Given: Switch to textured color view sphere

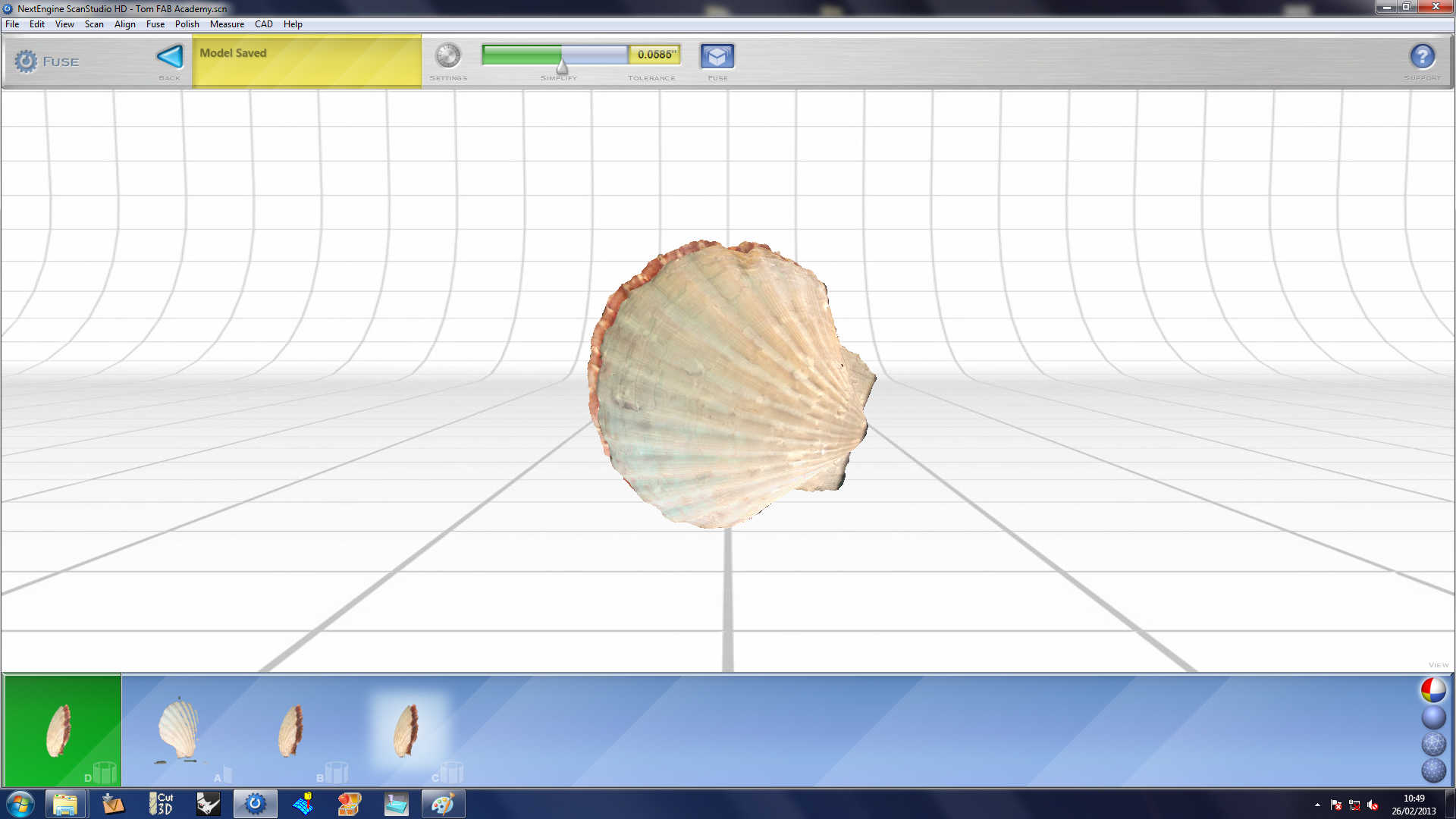Looking at the screenshot, I should pos(1432,690).
